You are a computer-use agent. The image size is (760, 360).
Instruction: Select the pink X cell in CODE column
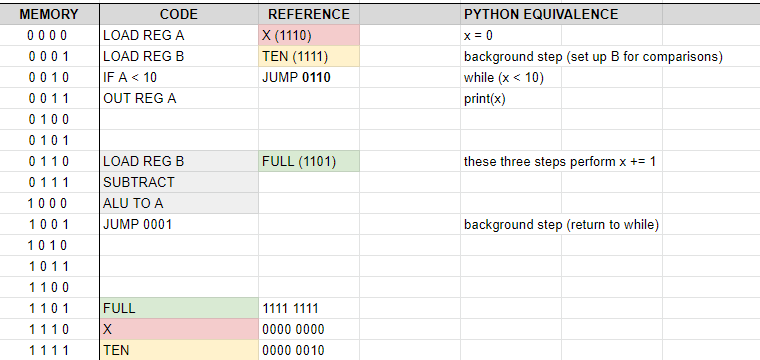pyautogui.click(x=179, y=329)
